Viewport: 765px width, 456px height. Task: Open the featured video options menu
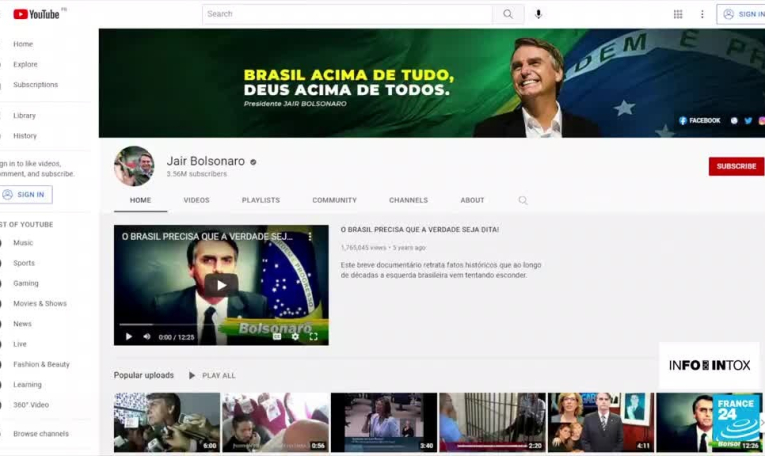310,237
